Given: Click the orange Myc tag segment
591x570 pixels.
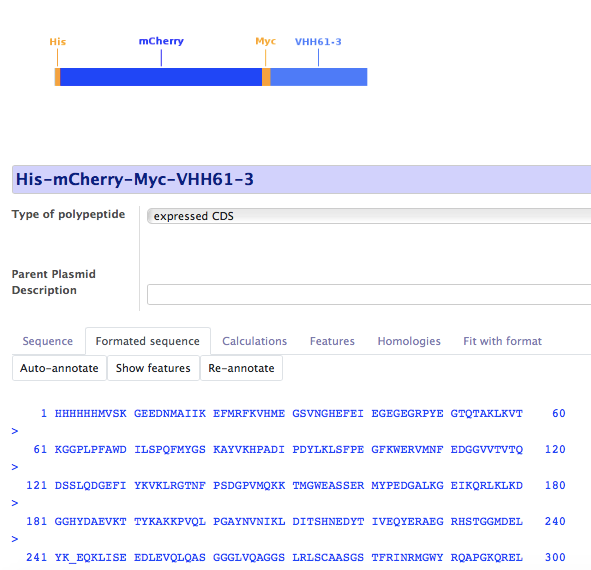Looking at the screenshot, I should point(266,77).
